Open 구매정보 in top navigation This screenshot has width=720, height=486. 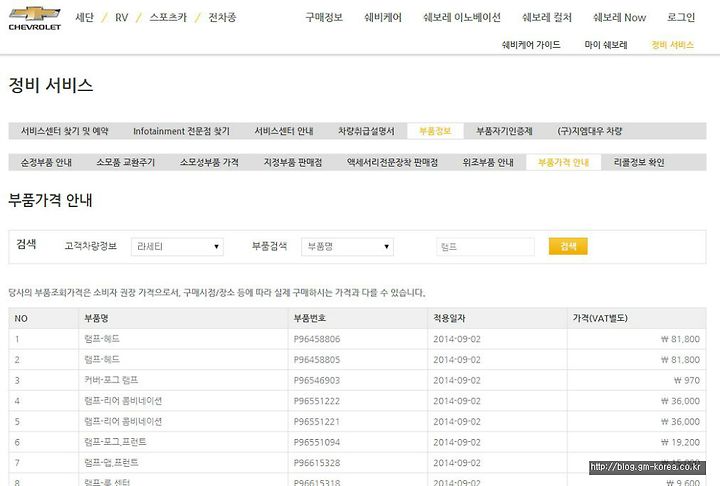click(x=324, y=17)
